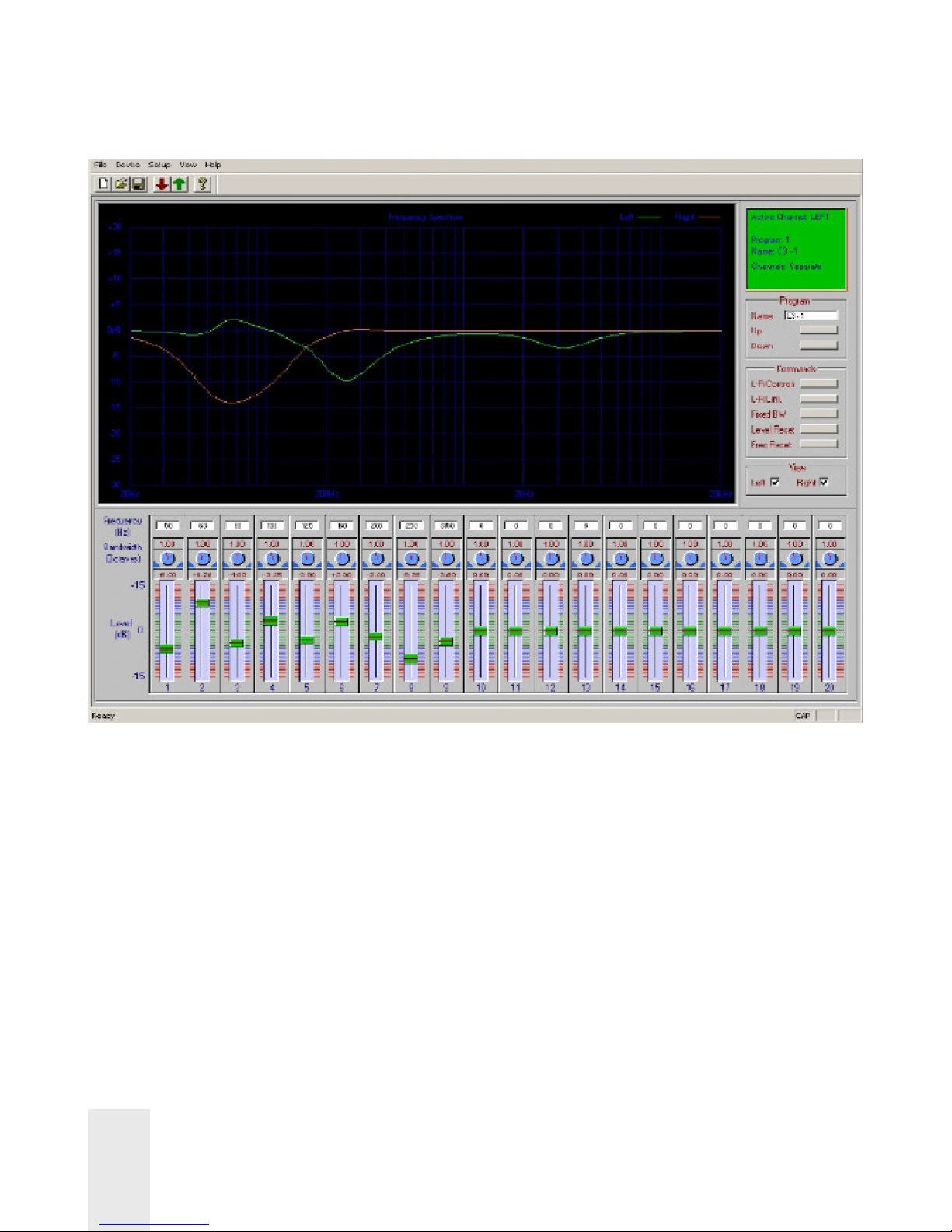Click the band 16 bandwidth knob

click(690, 559)
